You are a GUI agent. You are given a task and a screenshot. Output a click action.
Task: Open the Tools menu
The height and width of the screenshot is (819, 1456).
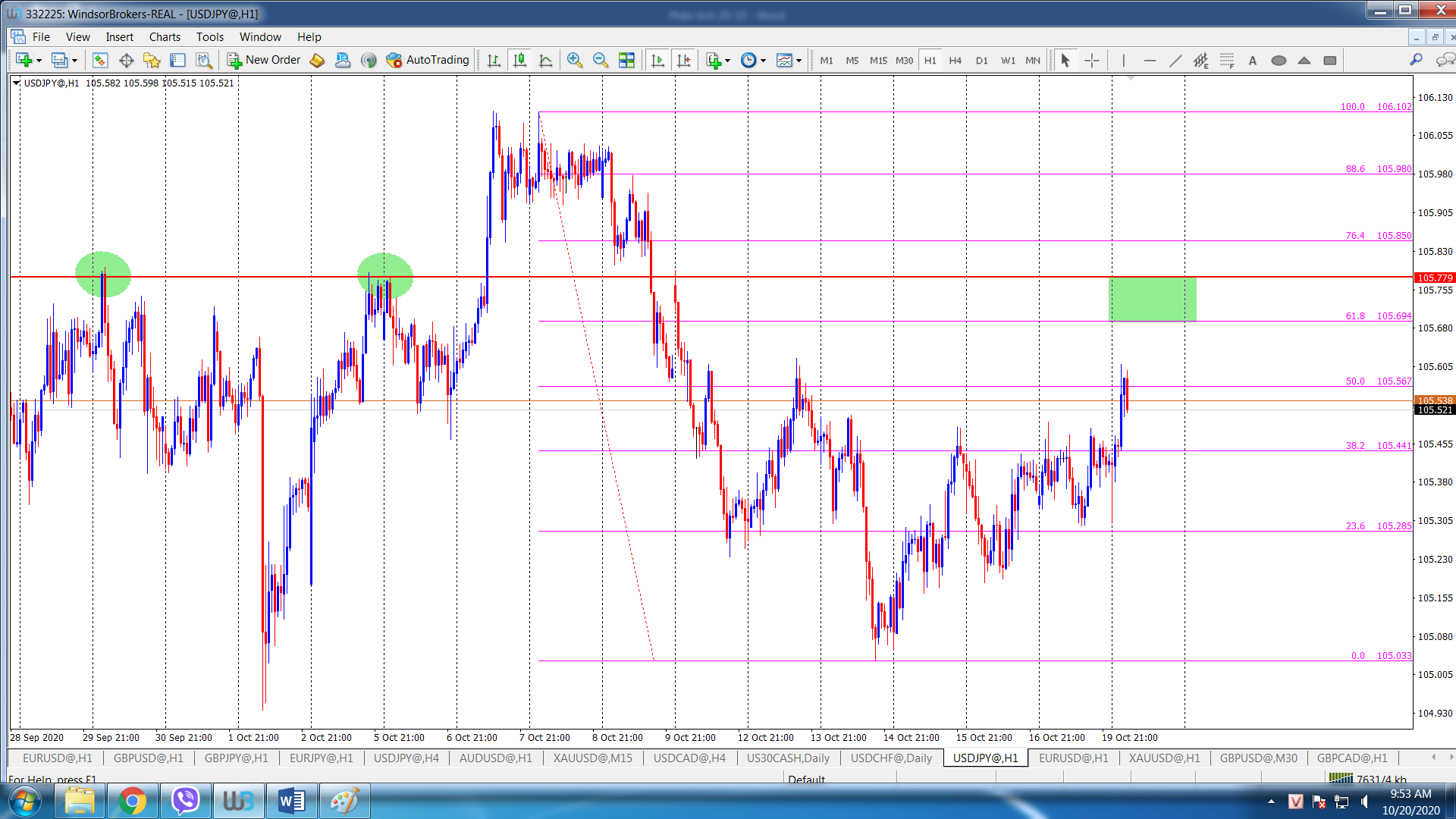tap(210, 36)
